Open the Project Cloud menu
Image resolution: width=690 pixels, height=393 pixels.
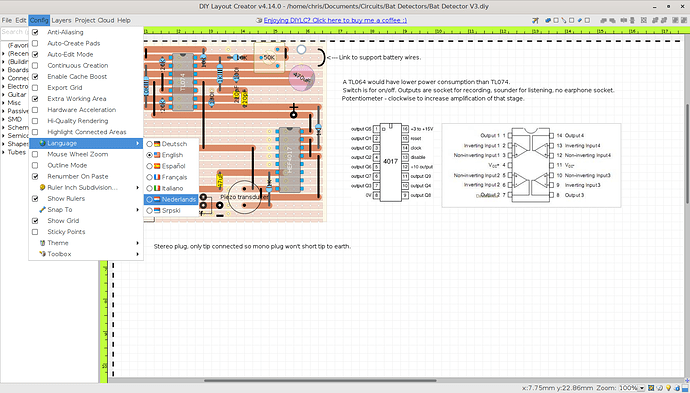(94, 20)
